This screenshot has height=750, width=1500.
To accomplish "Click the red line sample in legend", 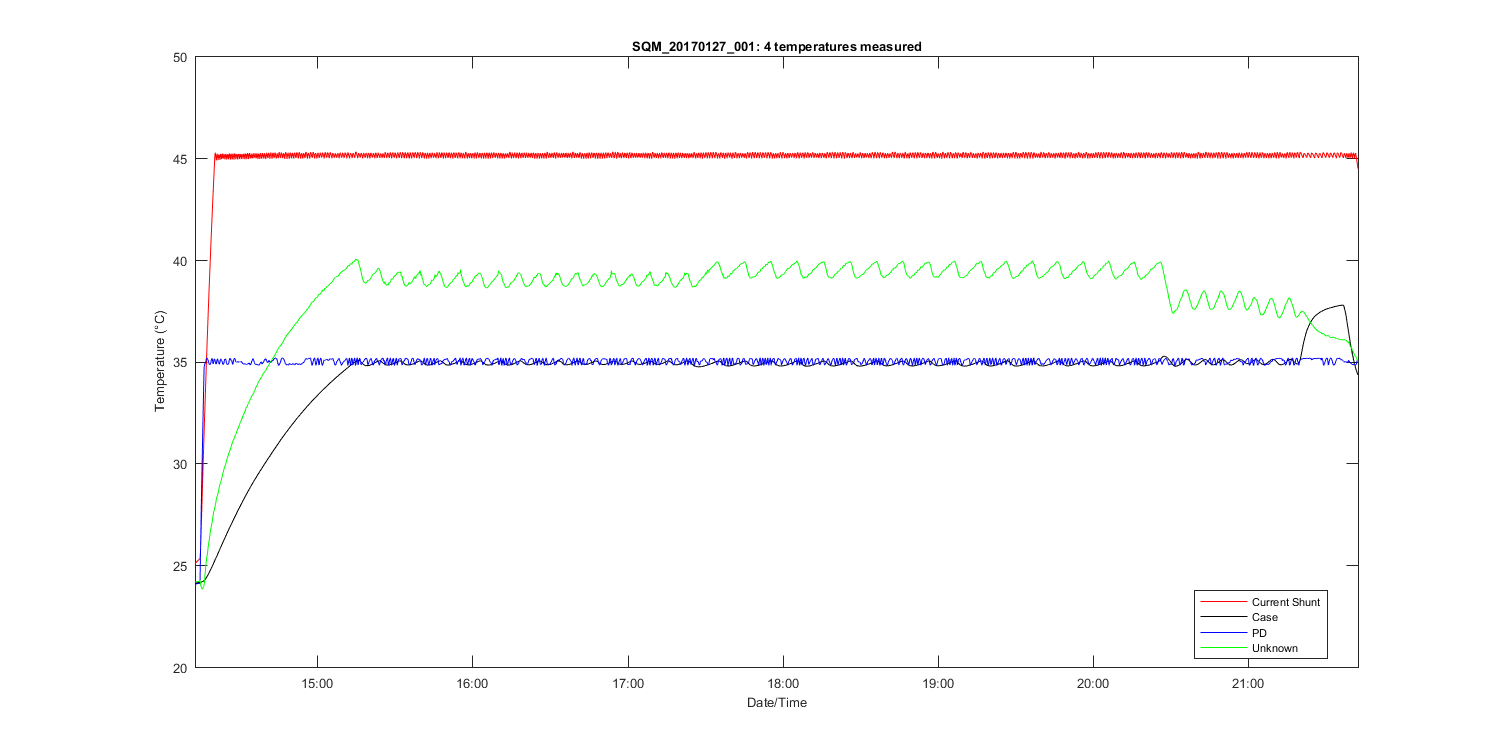I will pos(1222,602).
